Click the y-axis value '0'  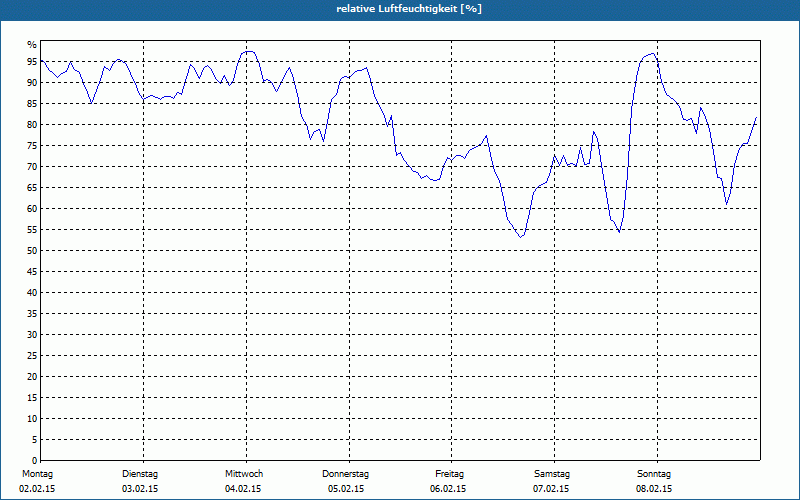[35, 460]
